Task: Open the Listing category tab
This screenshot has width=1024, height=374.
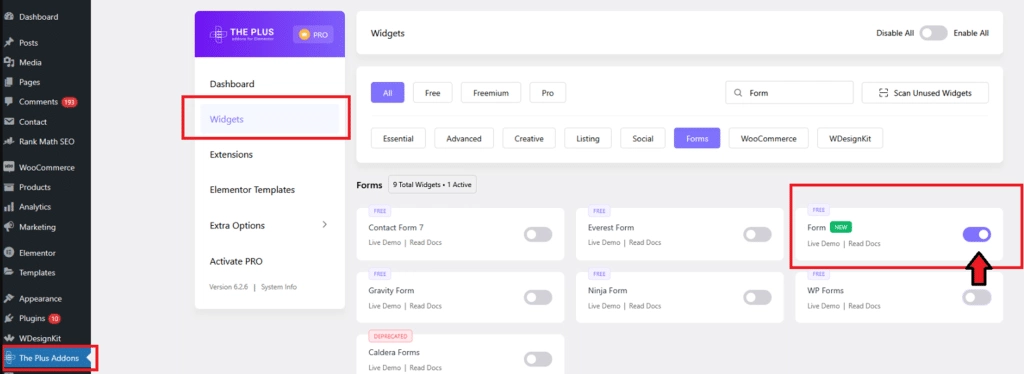Action: pyautogui.click(x=588, y=138)
